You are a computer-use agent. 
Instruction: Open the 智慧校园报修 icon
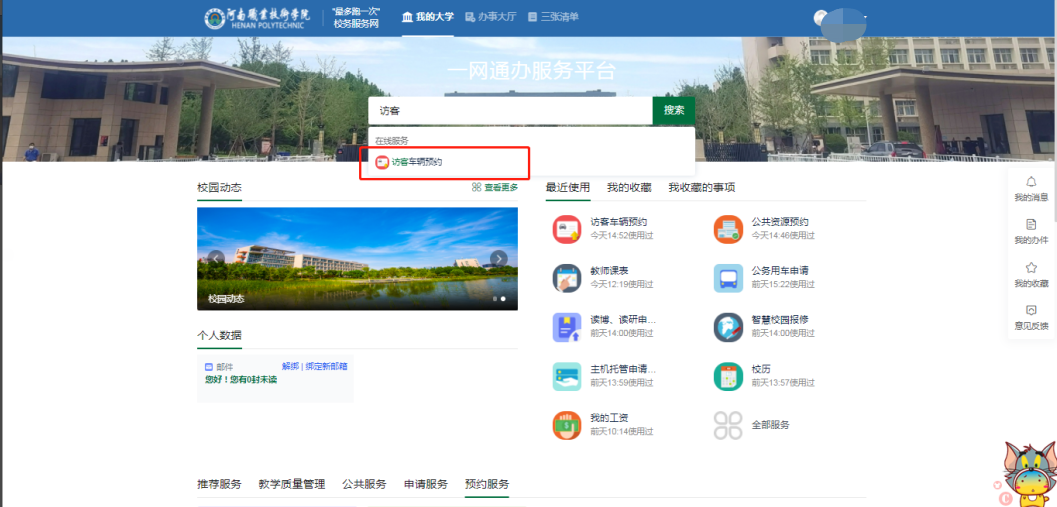click(728, 327)
